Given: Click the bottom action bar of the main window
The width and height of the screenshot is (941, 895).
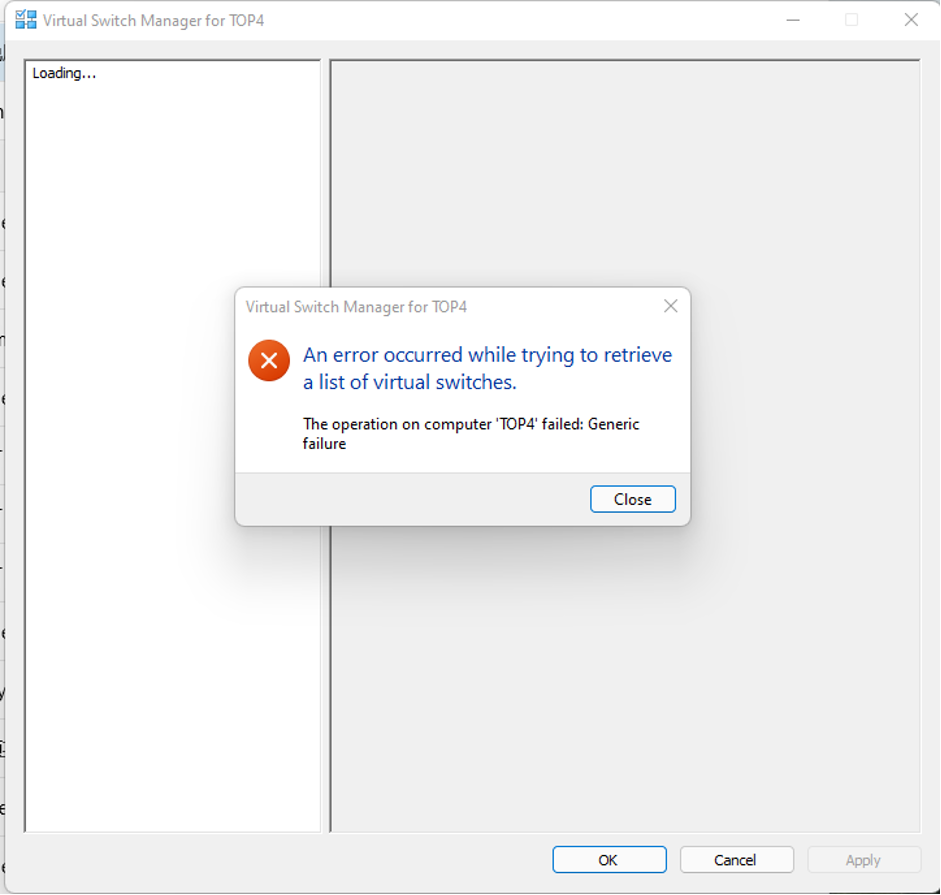Looking at the screenshot, I should (x=300, y=860).
